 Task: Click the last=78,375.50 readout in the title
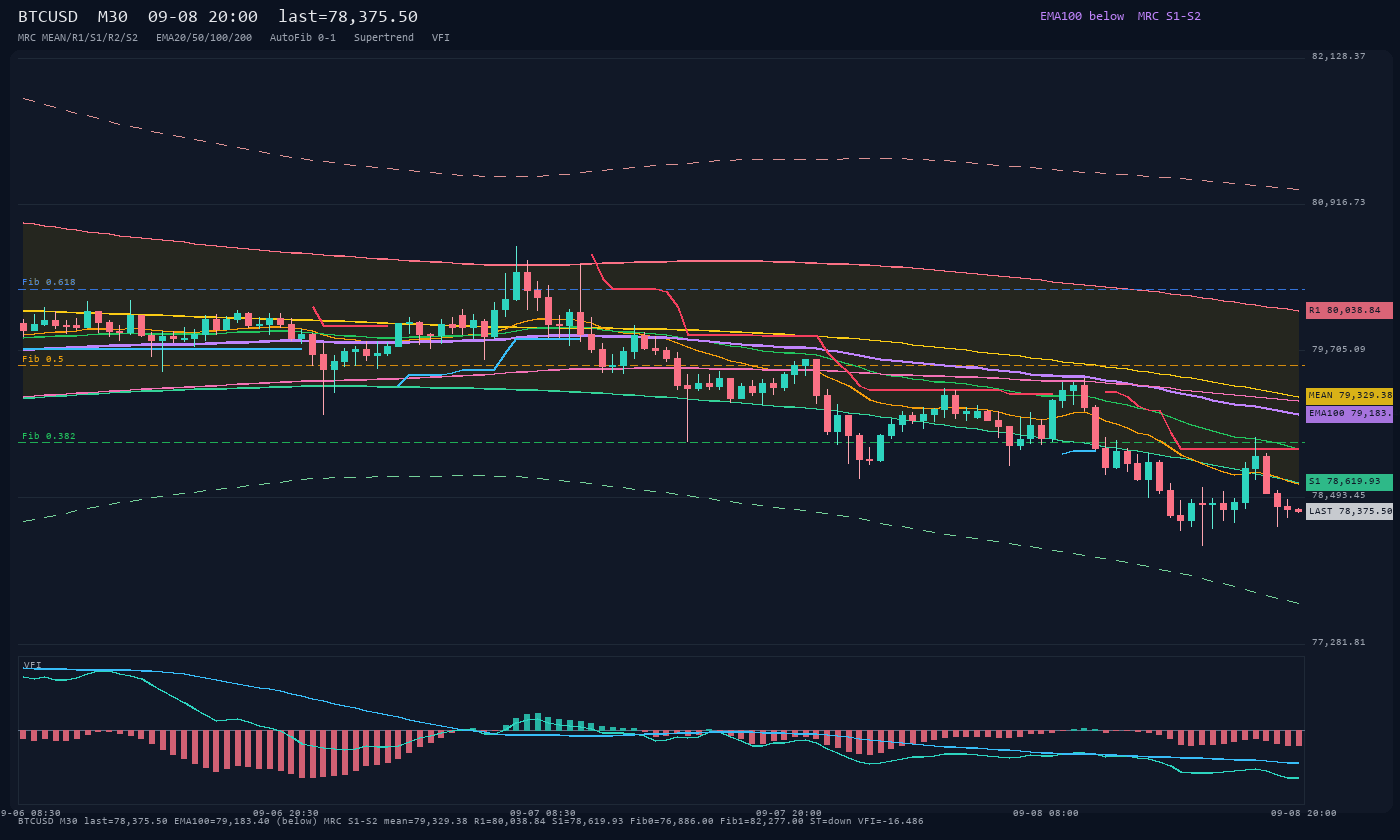(x=348, y=17)
